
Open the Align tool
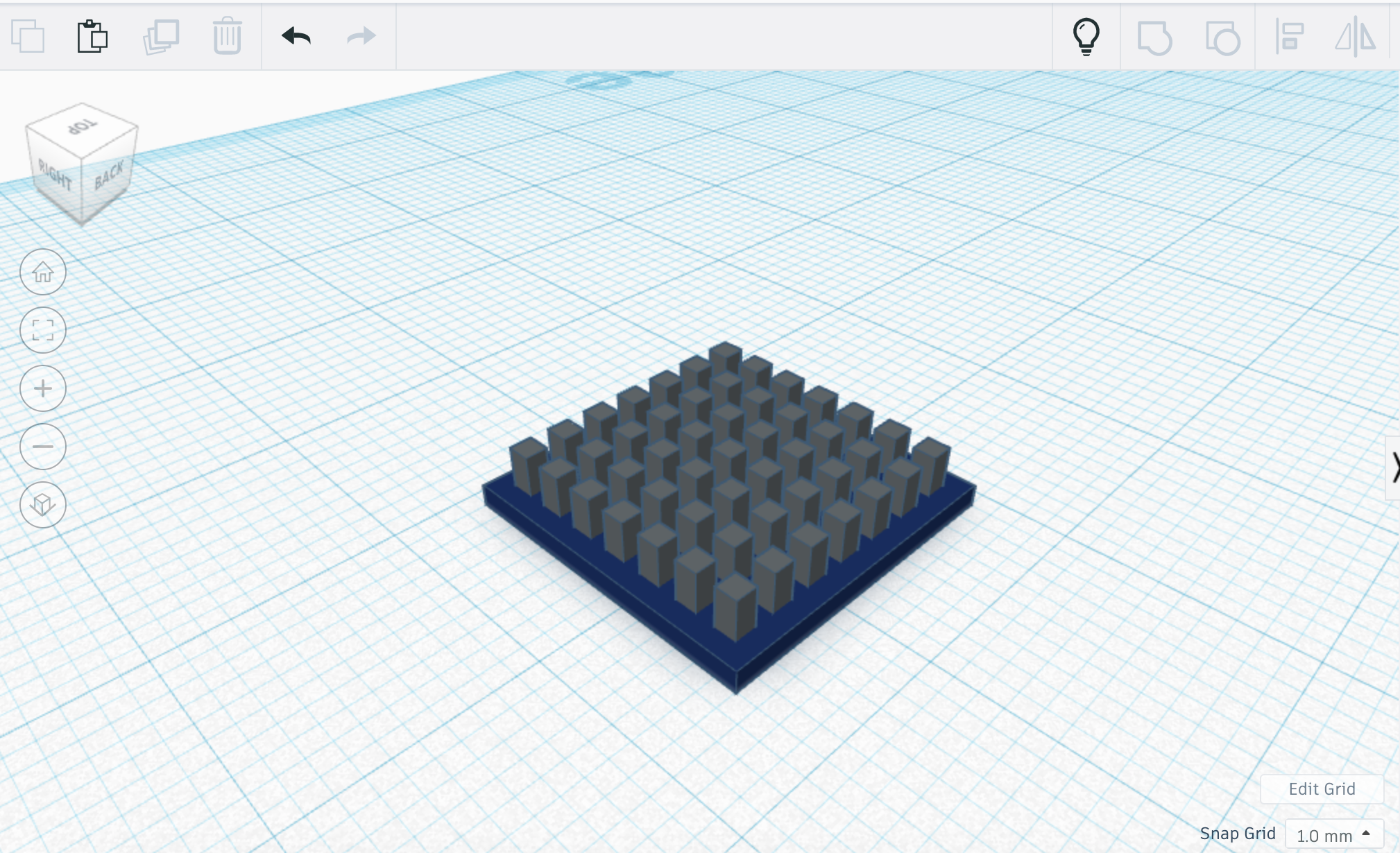(x=1290, y=36)
